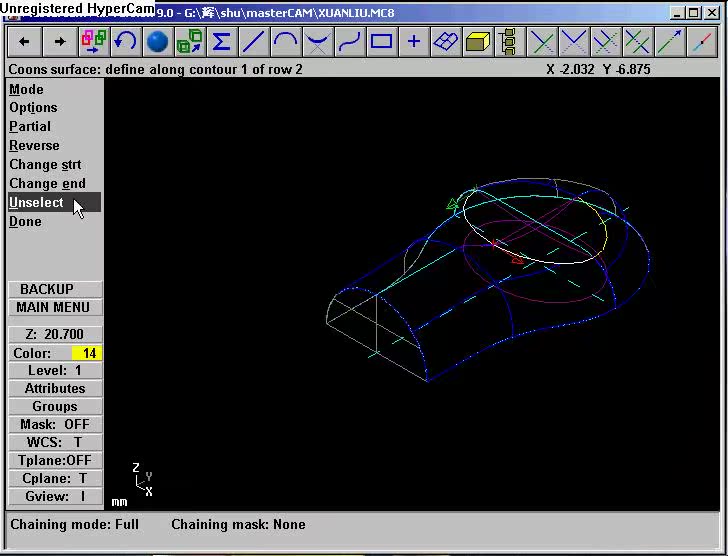
Task: Click the Chaining mask: None status text
Action: tap(238, 524)
